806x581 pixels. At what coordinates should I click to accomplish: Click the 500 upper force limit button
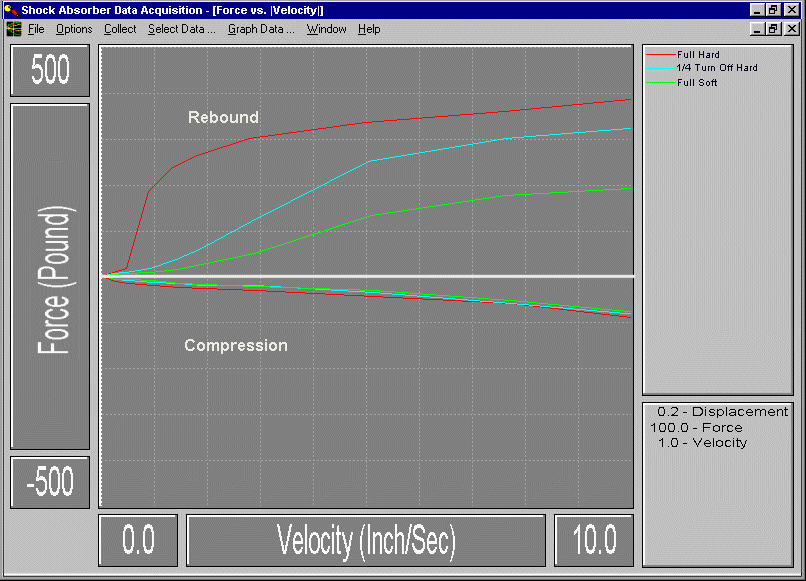pyautogui.click(x=50, y=71)
